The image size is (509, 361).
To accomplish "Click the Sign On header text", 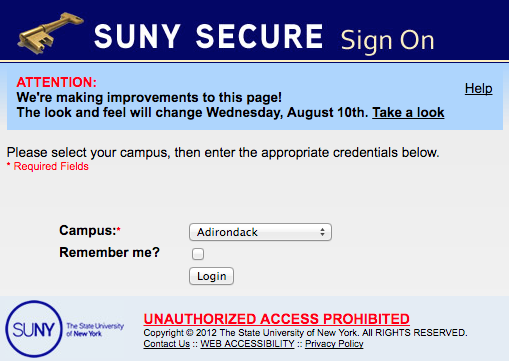I will pos(387,41).
